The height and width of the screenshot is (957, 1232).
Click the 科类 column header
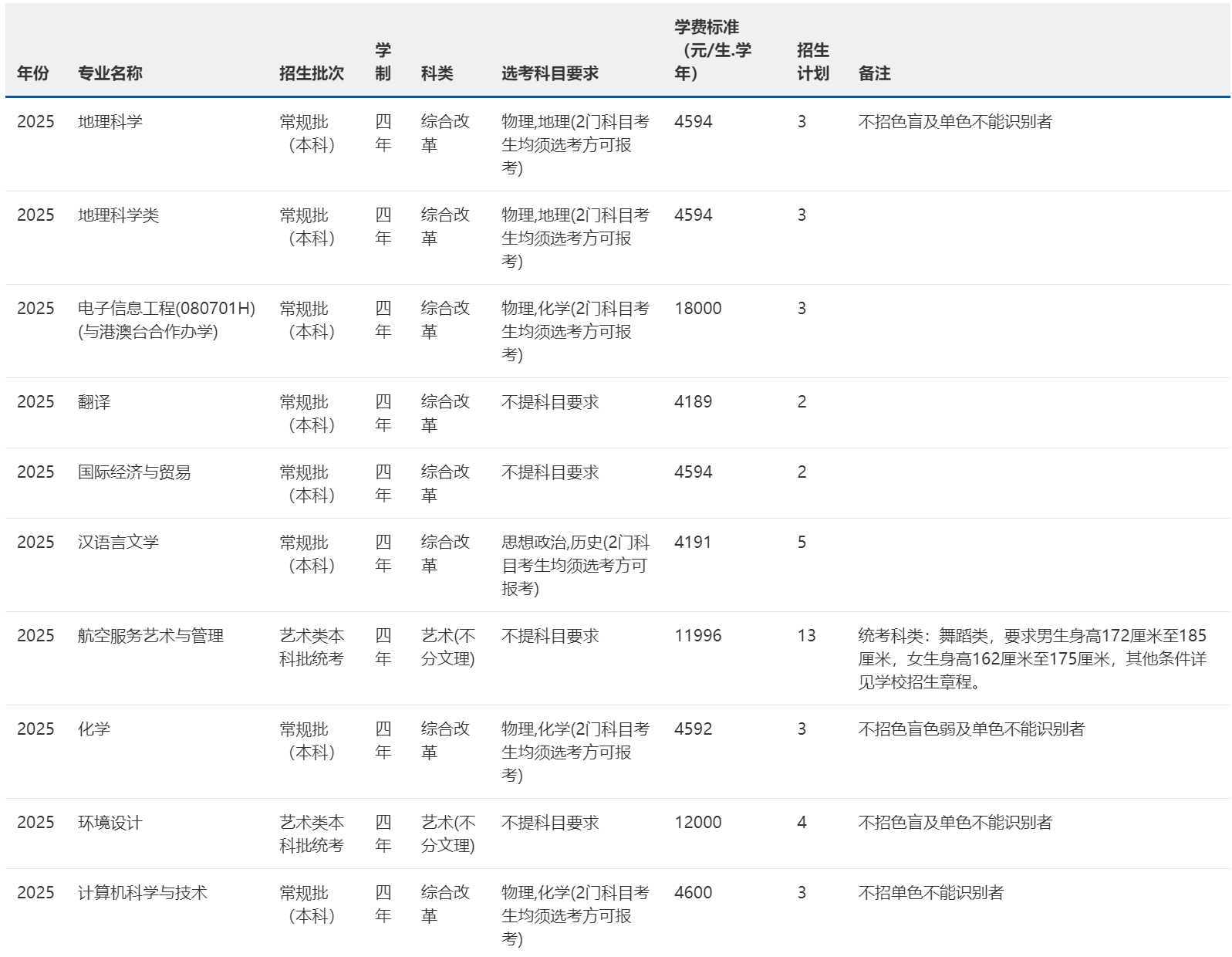(437, 73)
